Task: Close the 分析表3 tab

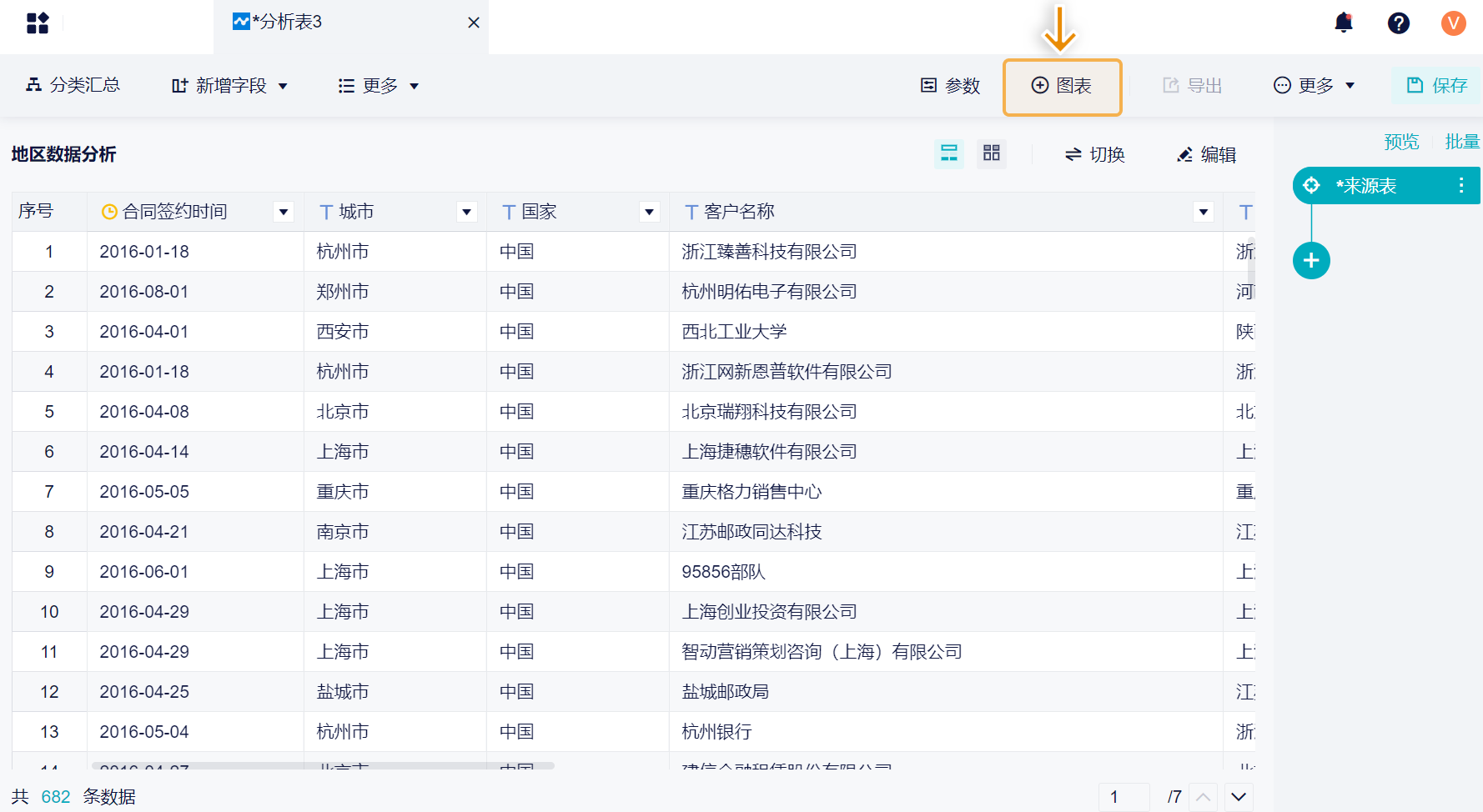Action: click(474, 23)
